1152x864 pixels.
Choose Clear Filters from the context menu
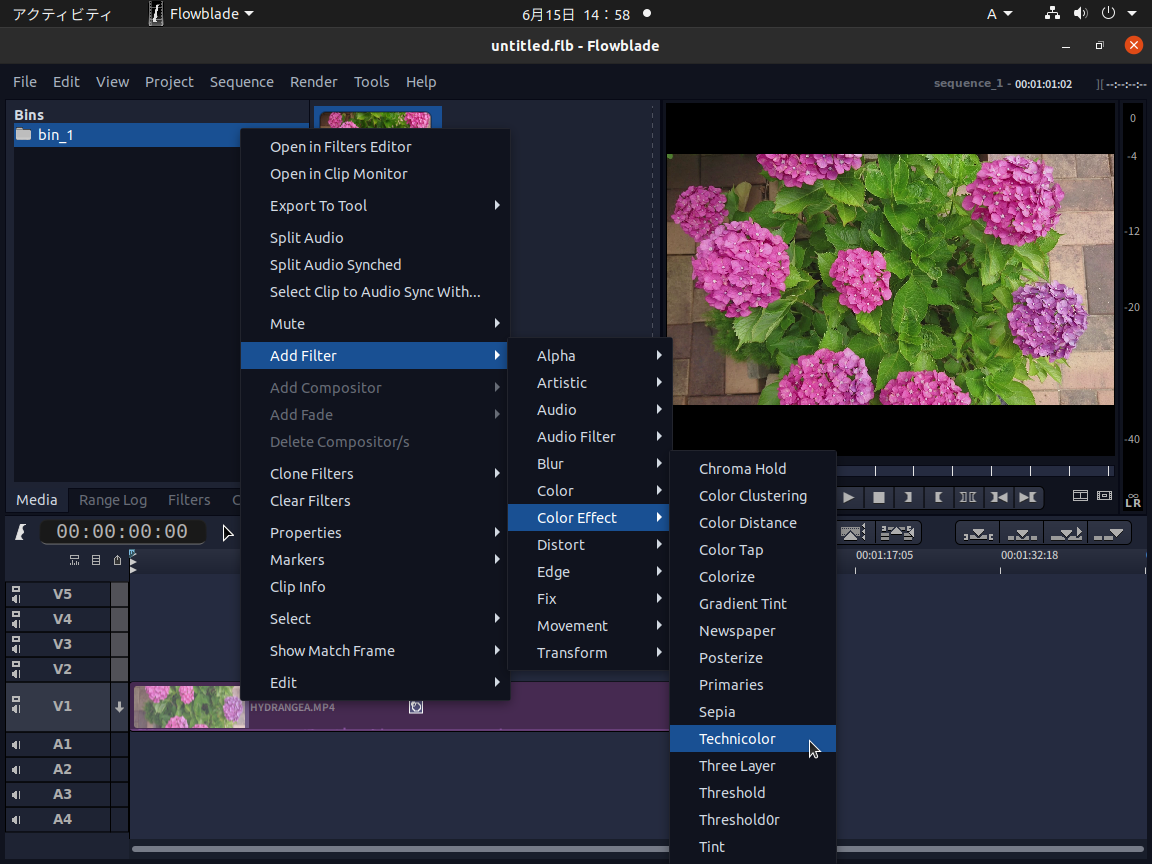point(309,500)
